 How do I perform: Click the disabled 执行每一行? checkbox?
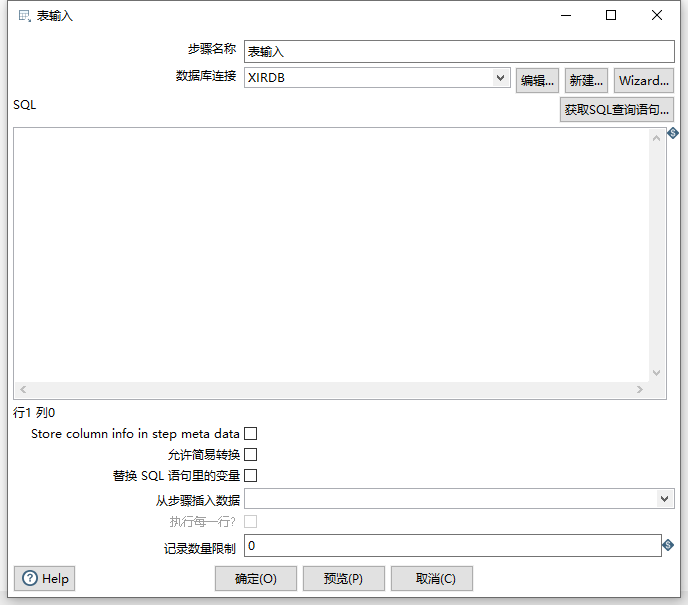(251, 522)
